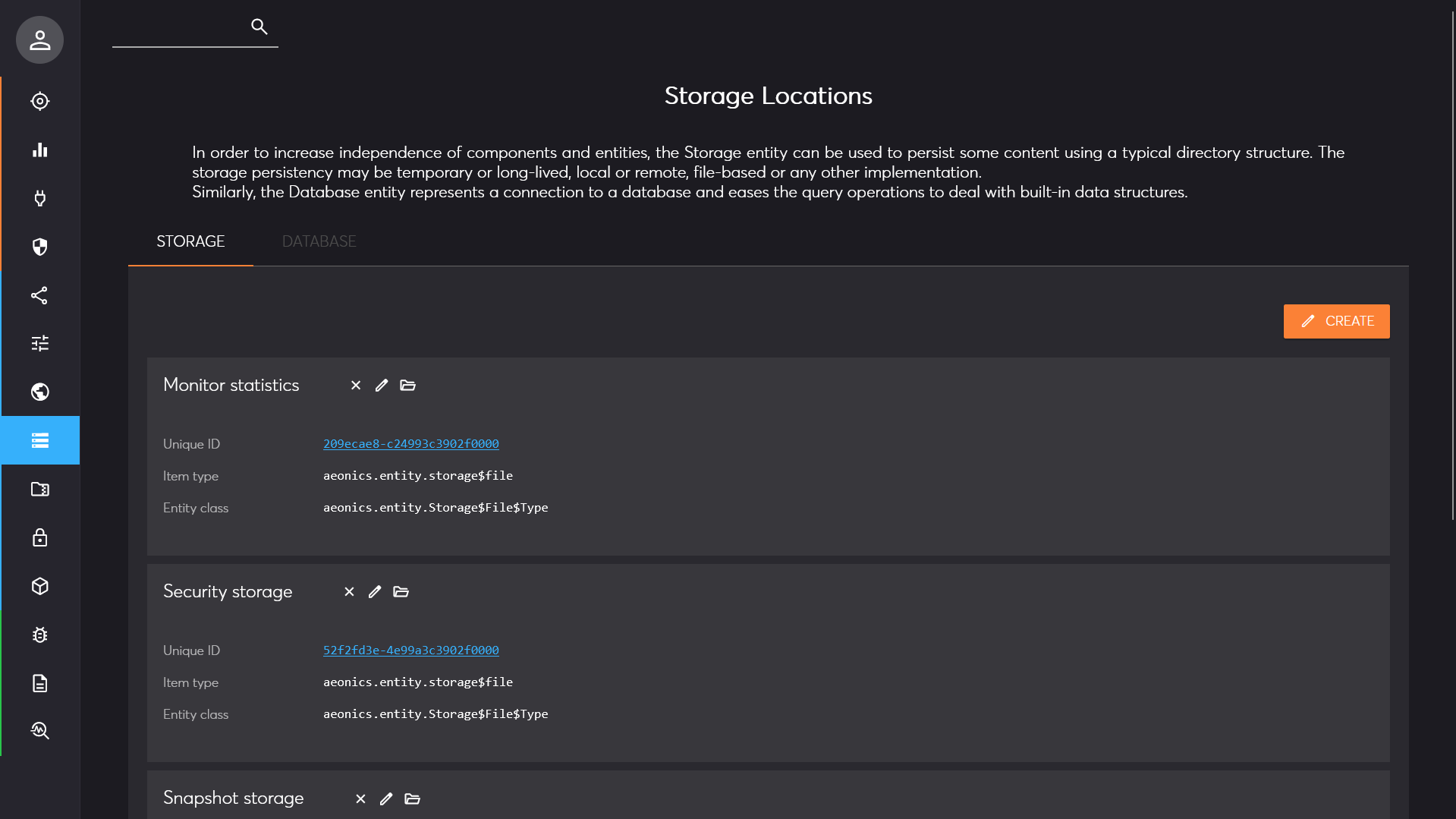Open the shield security panel
The width and height of the screenshot is (1456, 819).
pos(39,247)
